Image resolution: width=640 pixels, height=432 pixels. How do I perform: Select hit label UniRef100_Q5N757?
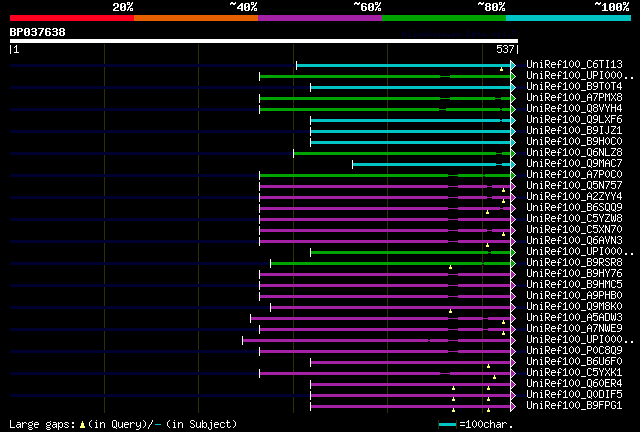tap(574, 186)
